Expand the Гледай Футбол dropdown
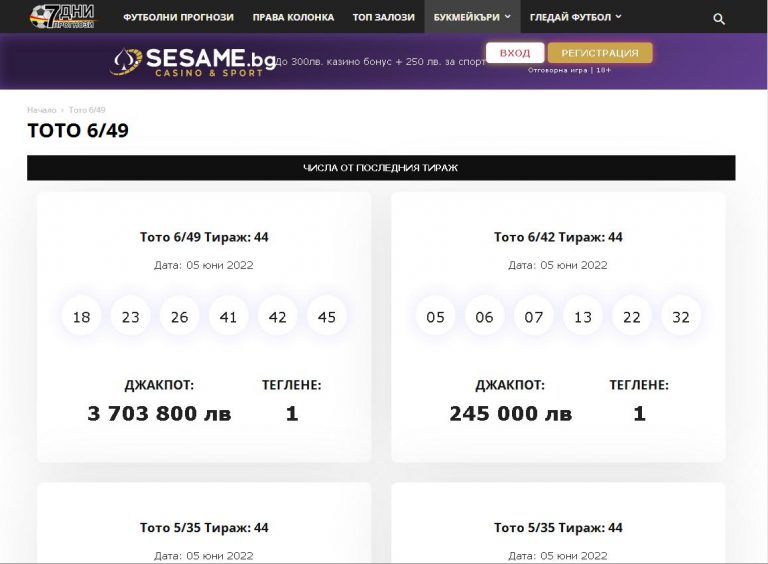The image size is (768, 564). [575, 17]
